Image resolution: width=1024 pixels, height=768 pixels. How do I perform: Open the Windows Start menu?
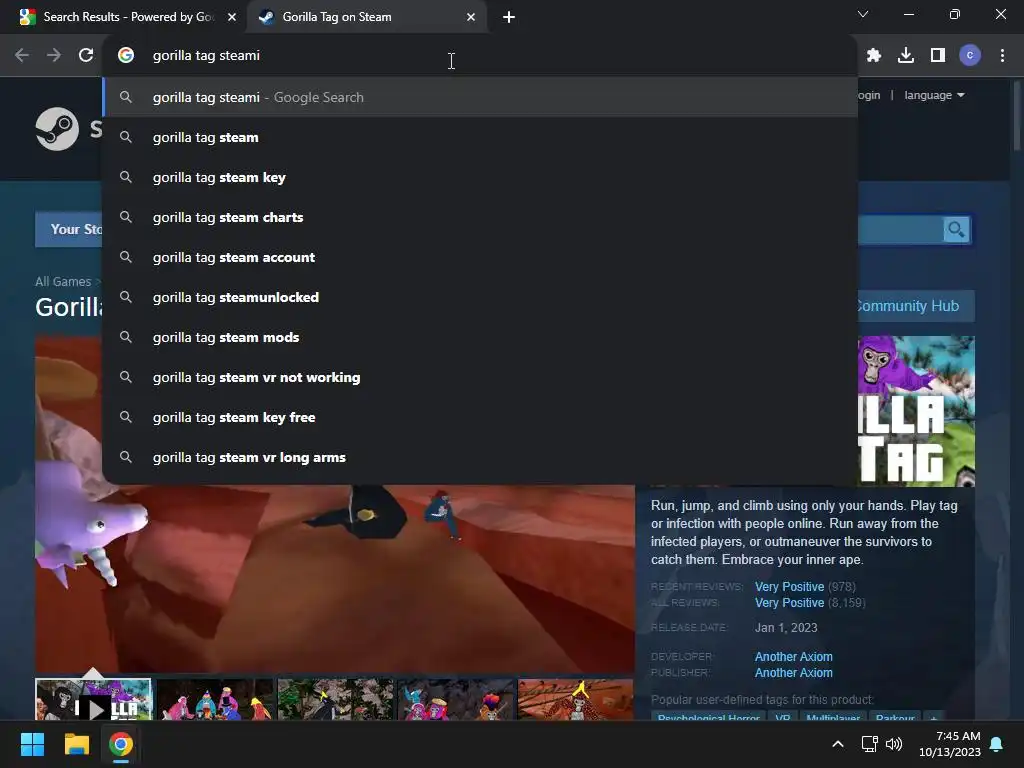tap(32, 744)
